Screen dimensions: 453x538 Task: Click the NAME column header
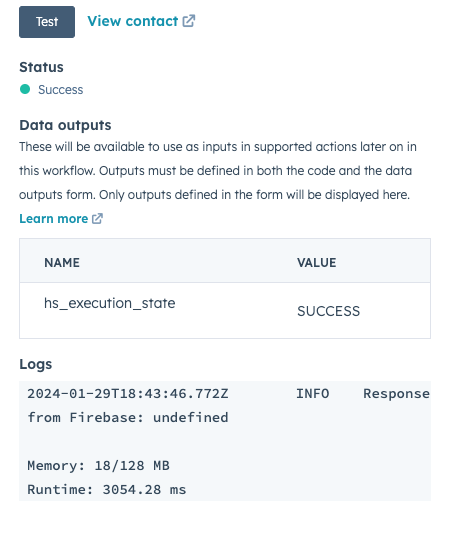pyautogui.click(x=62, y=263)
